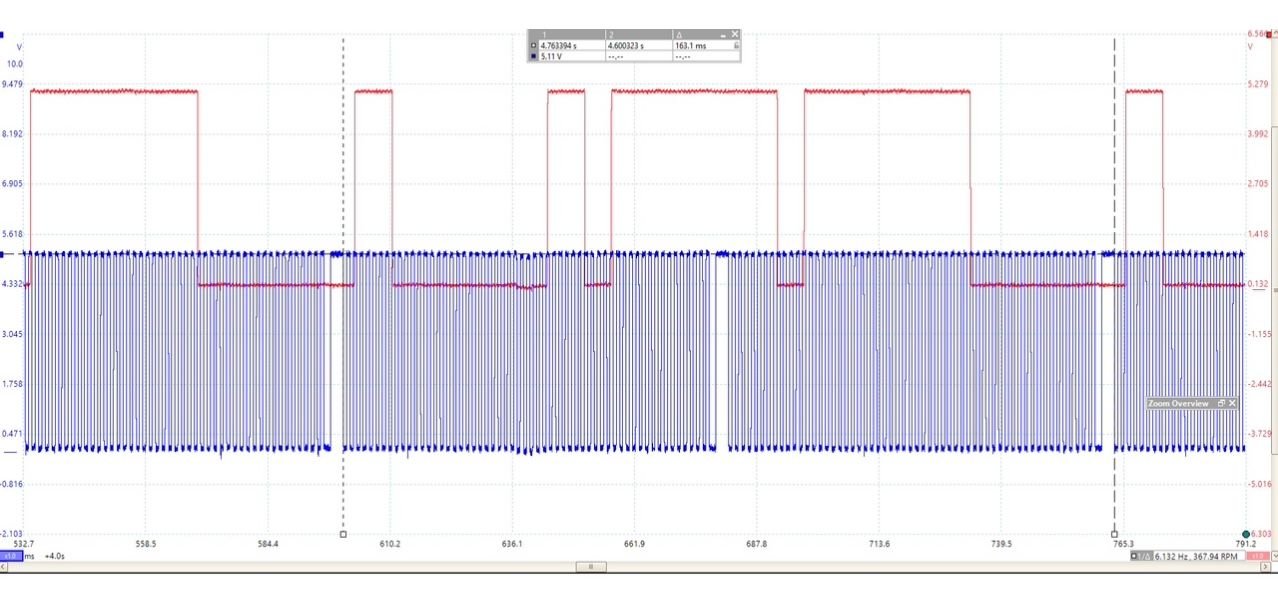Close the Zoom Overview panel
This screenshot has height=594, width=1278.
1232,403
